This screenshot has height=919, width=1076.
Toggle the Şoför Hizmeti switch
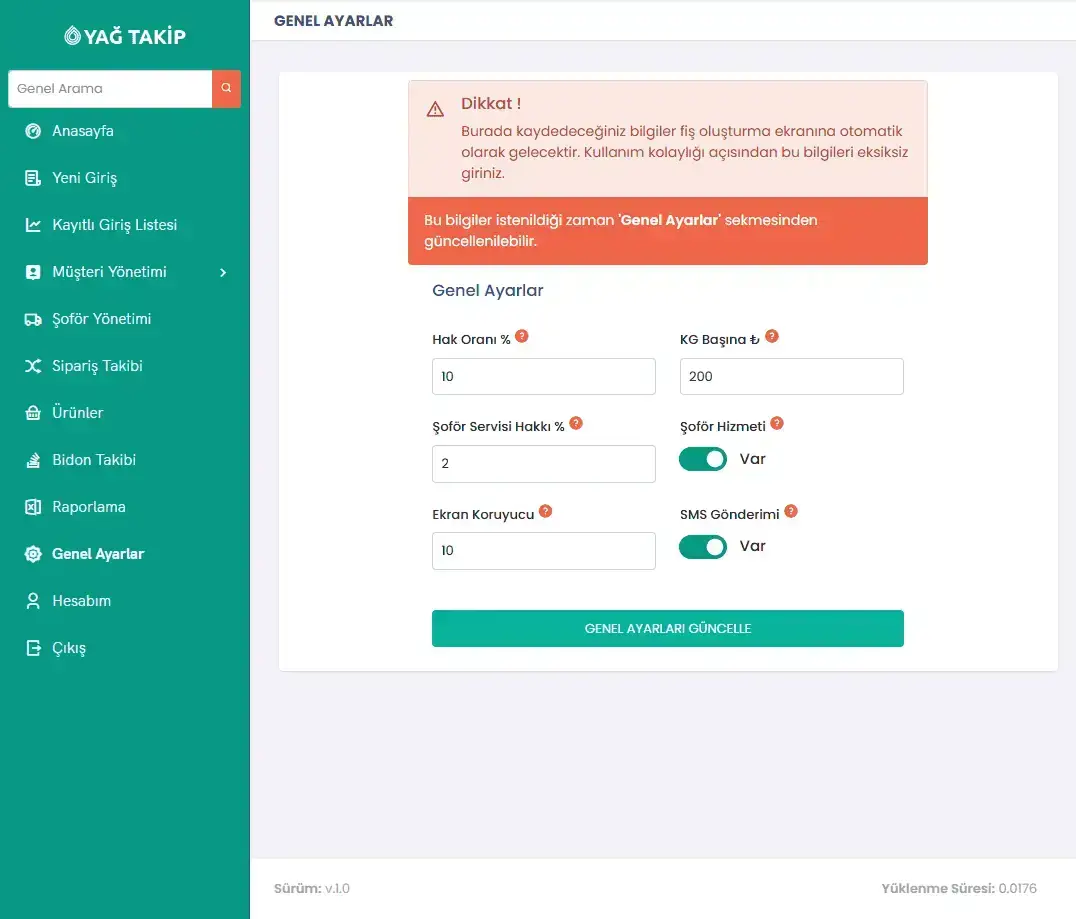[x=703, y=459]
